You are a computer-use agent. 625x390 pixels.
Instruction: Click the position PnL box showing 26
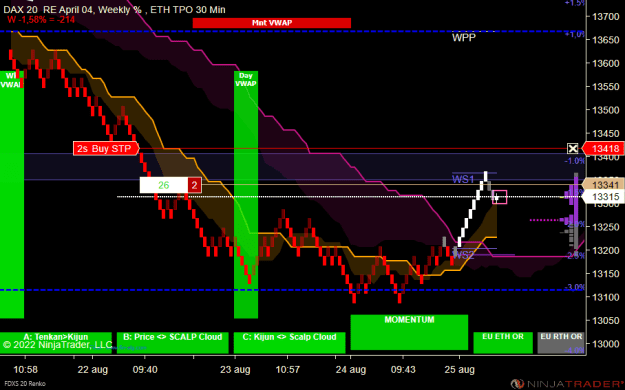(164, 185)
